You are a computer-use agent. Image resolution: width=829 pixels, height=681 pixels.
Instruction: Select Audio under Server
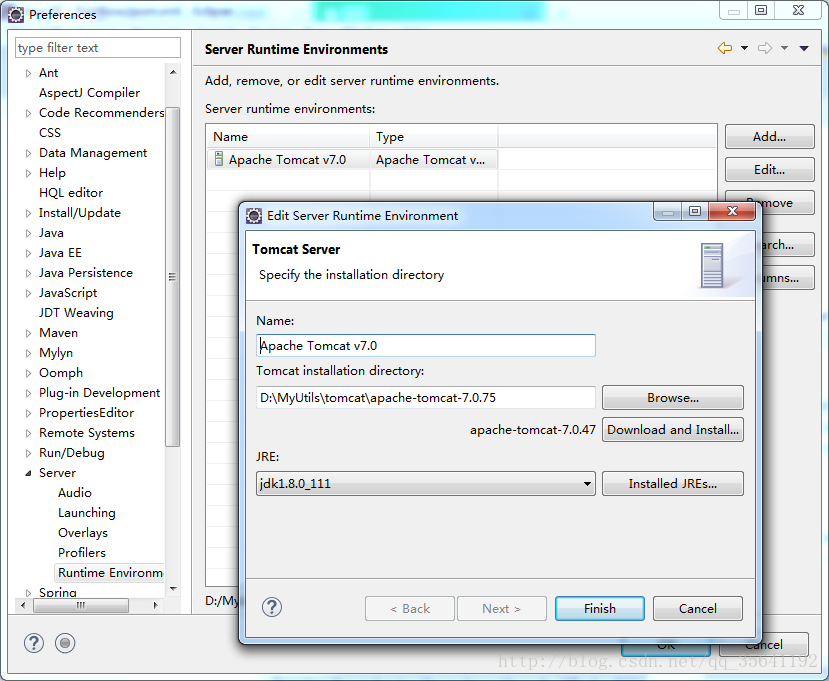(75, 493)
